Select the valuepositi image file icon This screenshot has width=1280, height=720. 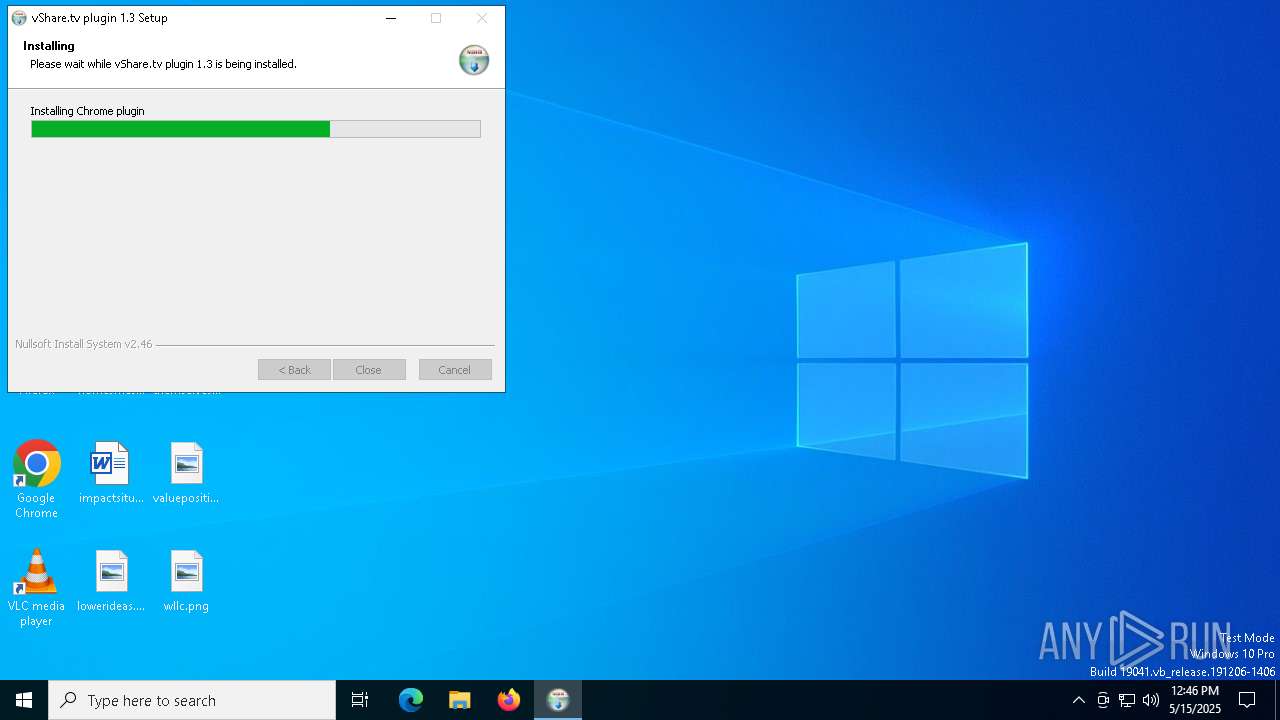point(186,474)
